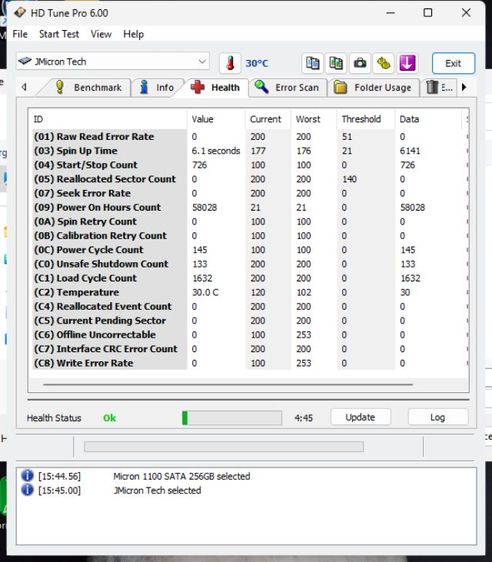Switch to the Benchmark tab
The height and width of the screenshot is (562, 492).
(x=89, y=87)
